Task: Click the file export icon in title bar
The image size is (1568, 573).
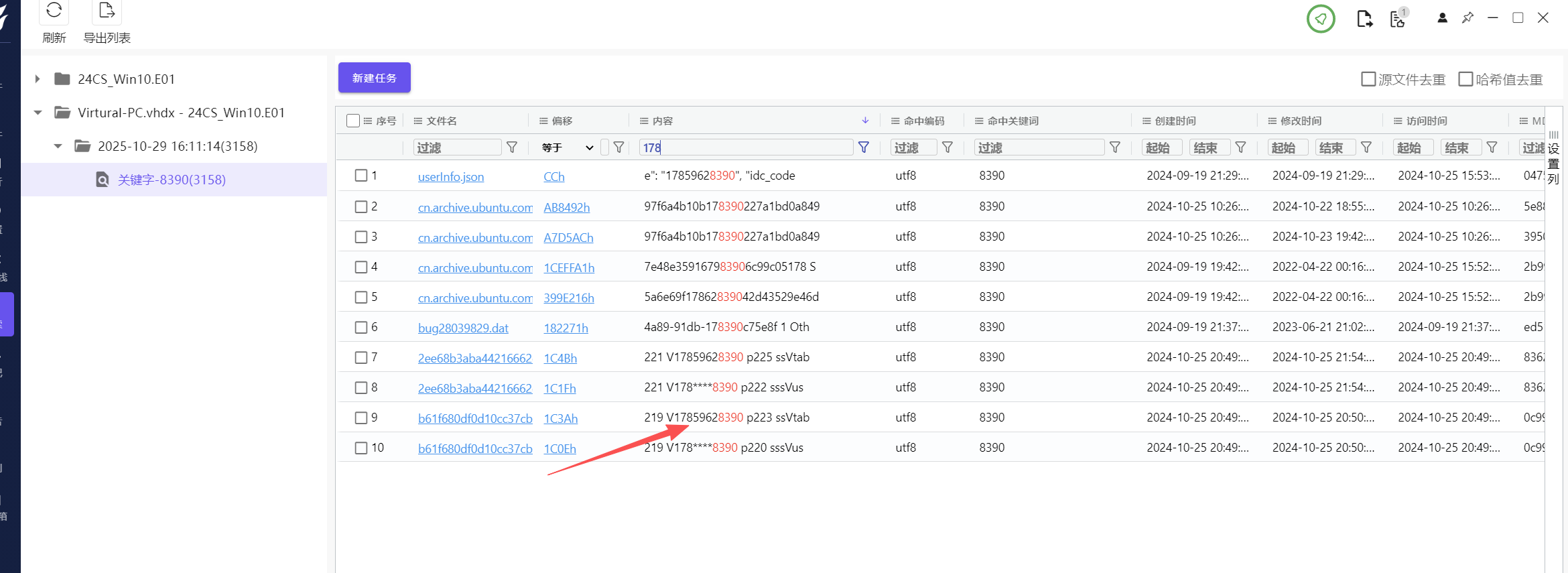Action: click(1364, 19)
